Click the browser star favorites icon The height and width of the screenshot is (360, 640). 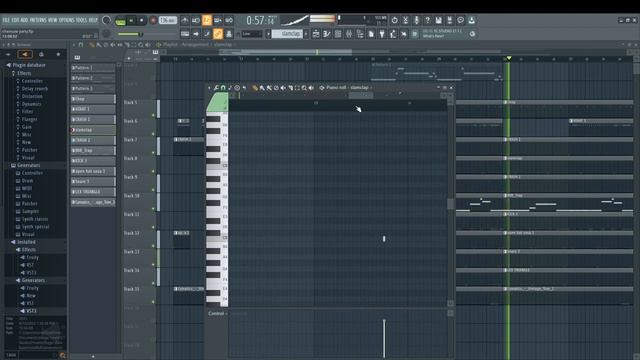point(58,54)
